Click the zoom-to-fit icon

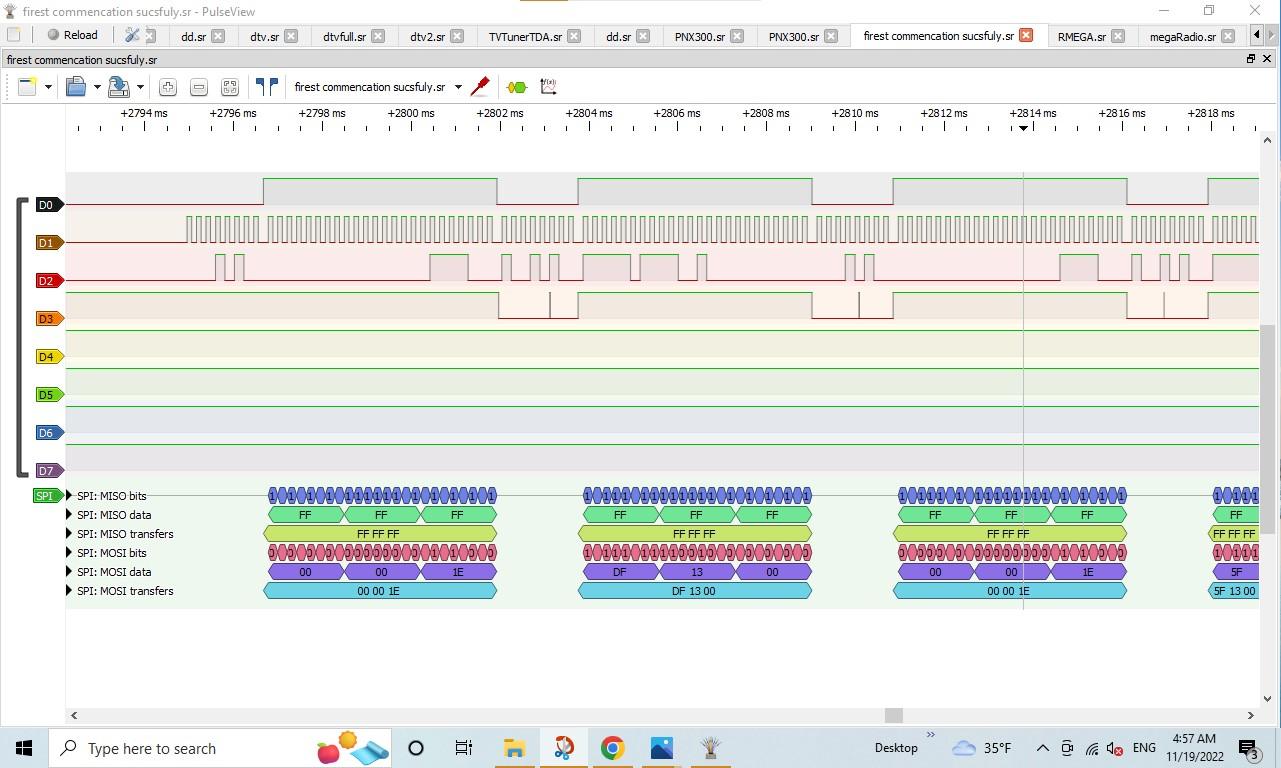pyautogui.click(x=230, y=87)
